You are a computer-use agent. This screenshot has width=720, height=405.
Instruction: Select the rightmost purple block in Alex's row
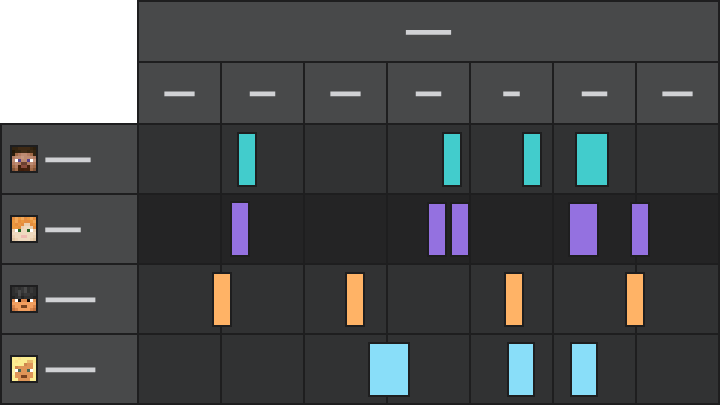(640, 230)
